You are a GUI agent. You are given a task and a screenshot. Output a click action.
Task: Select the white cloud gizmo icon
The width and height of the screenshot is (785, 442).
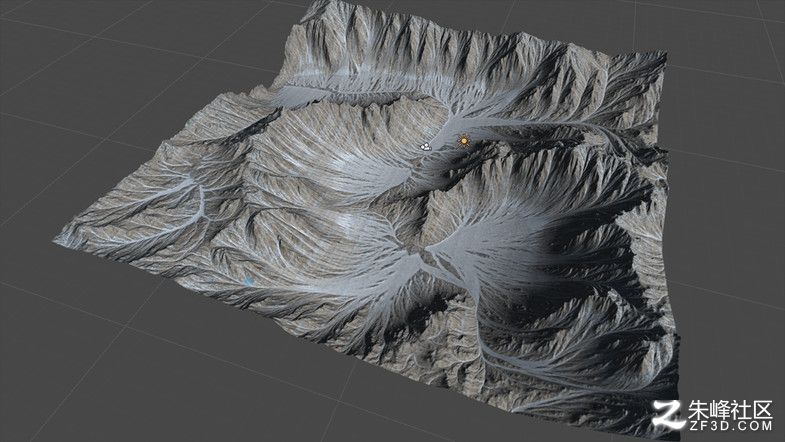click(426, 147)
